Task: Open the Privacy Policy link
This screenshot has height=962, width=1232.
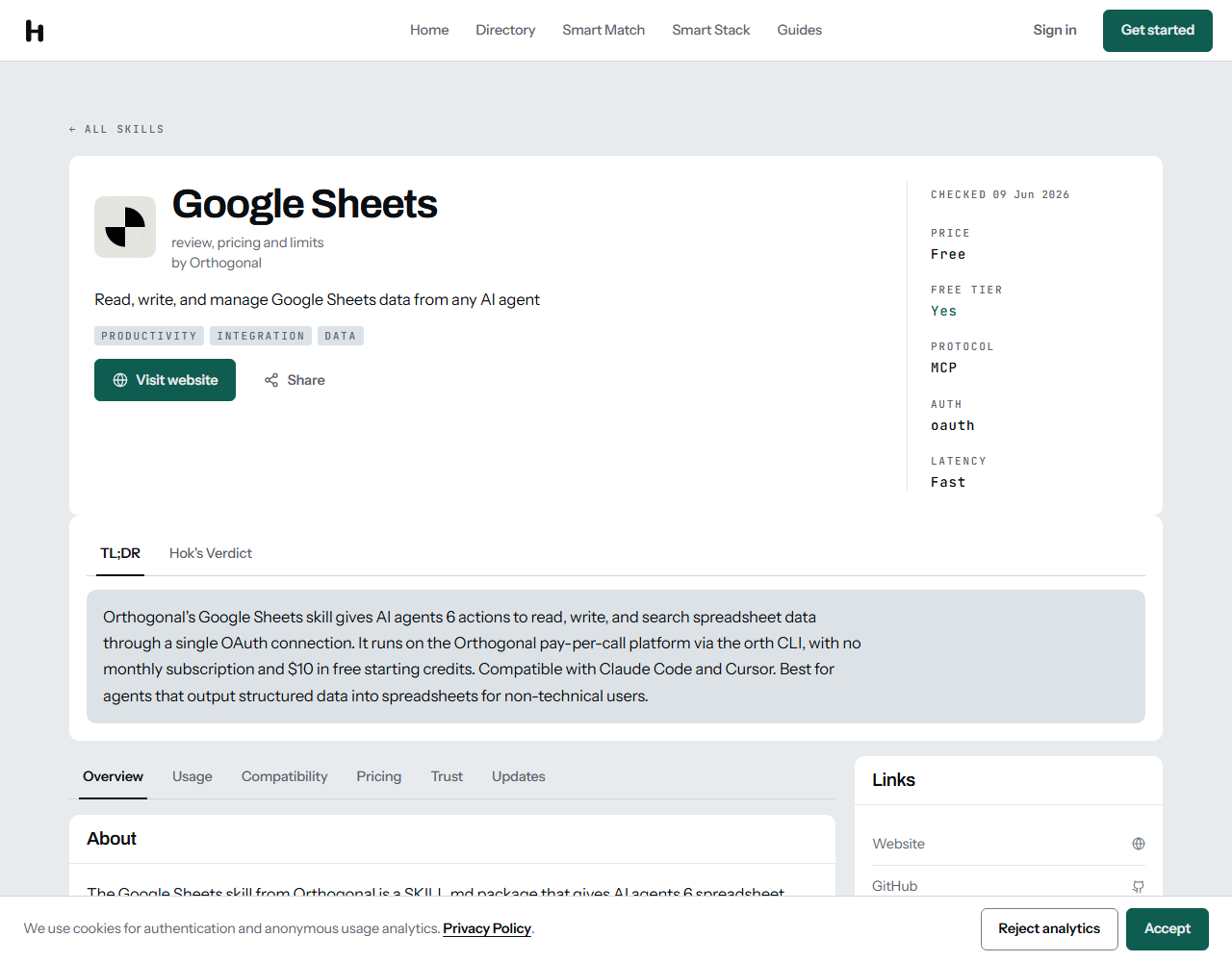Action: (487, 928)
